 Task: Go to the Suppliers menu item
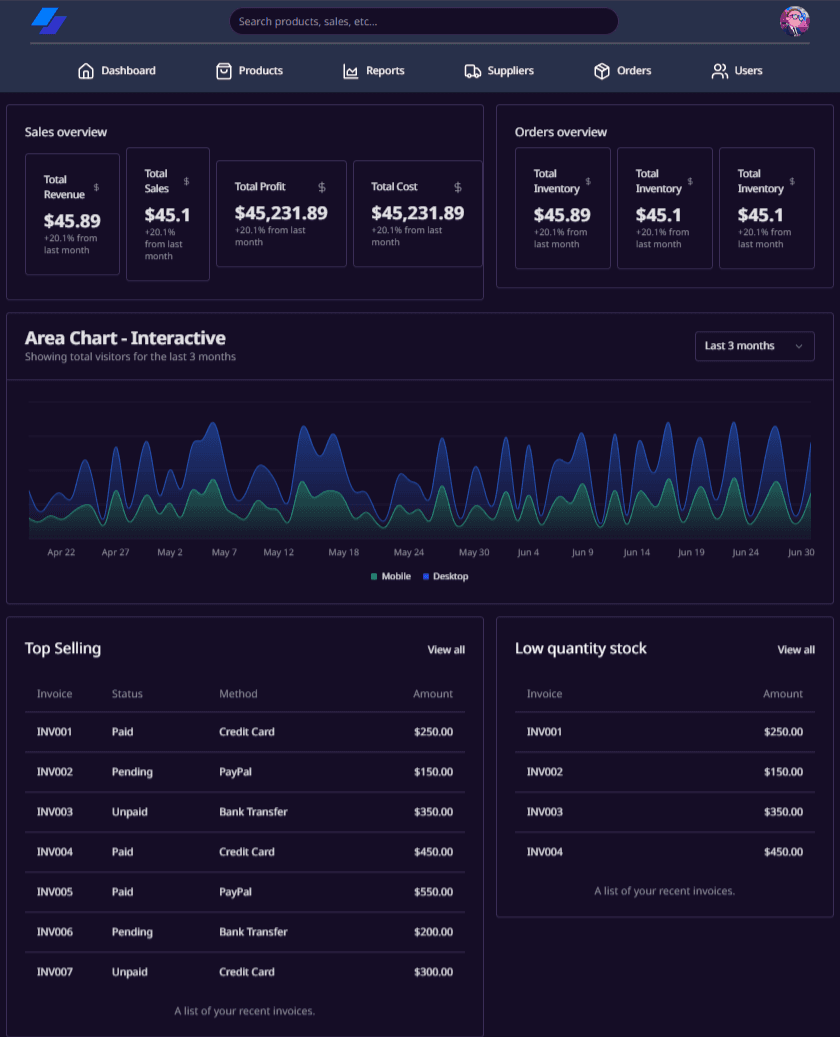(499, 71)
